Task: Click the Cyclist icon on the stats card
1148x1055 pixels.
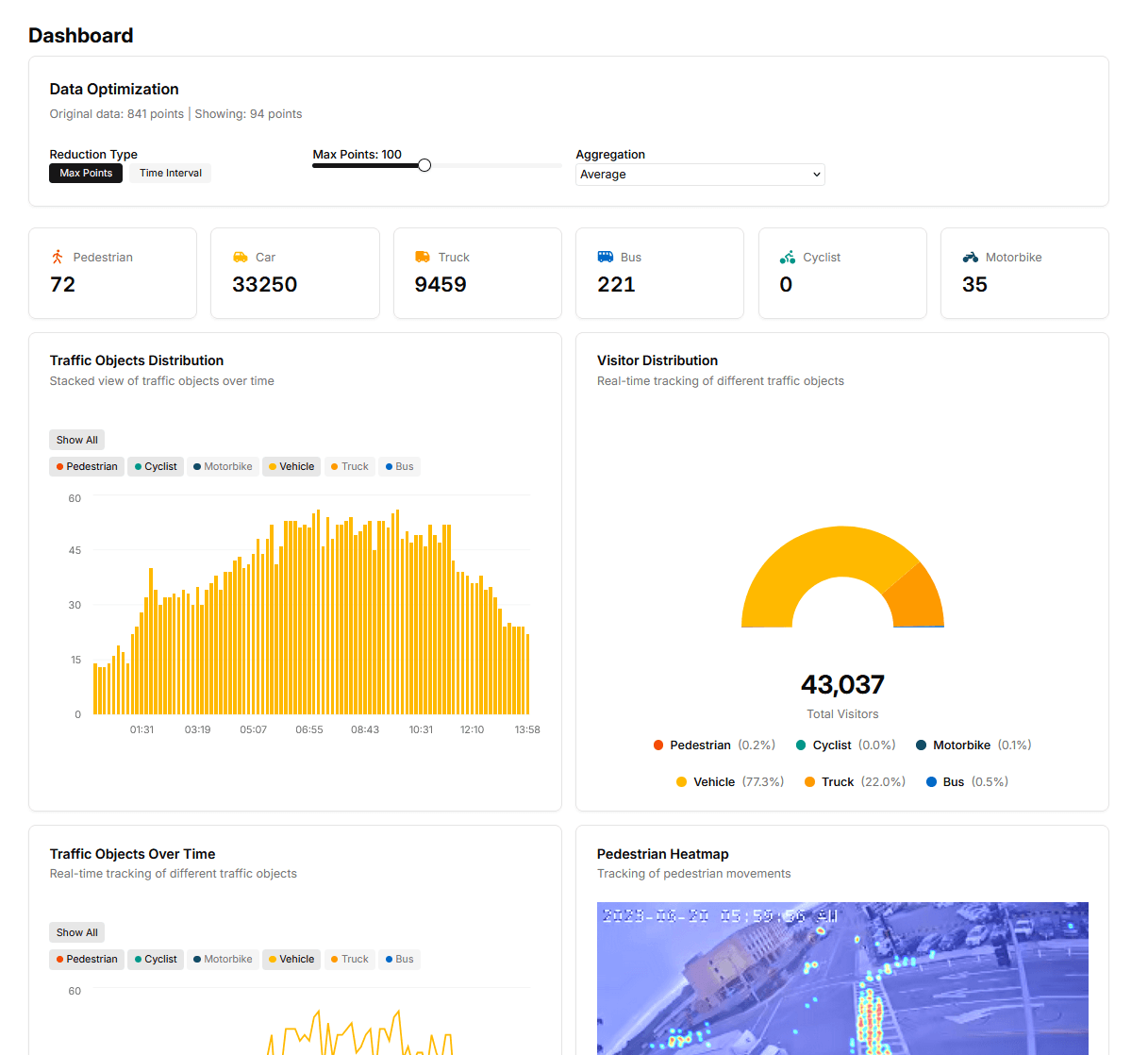Action: pos(787,256)
